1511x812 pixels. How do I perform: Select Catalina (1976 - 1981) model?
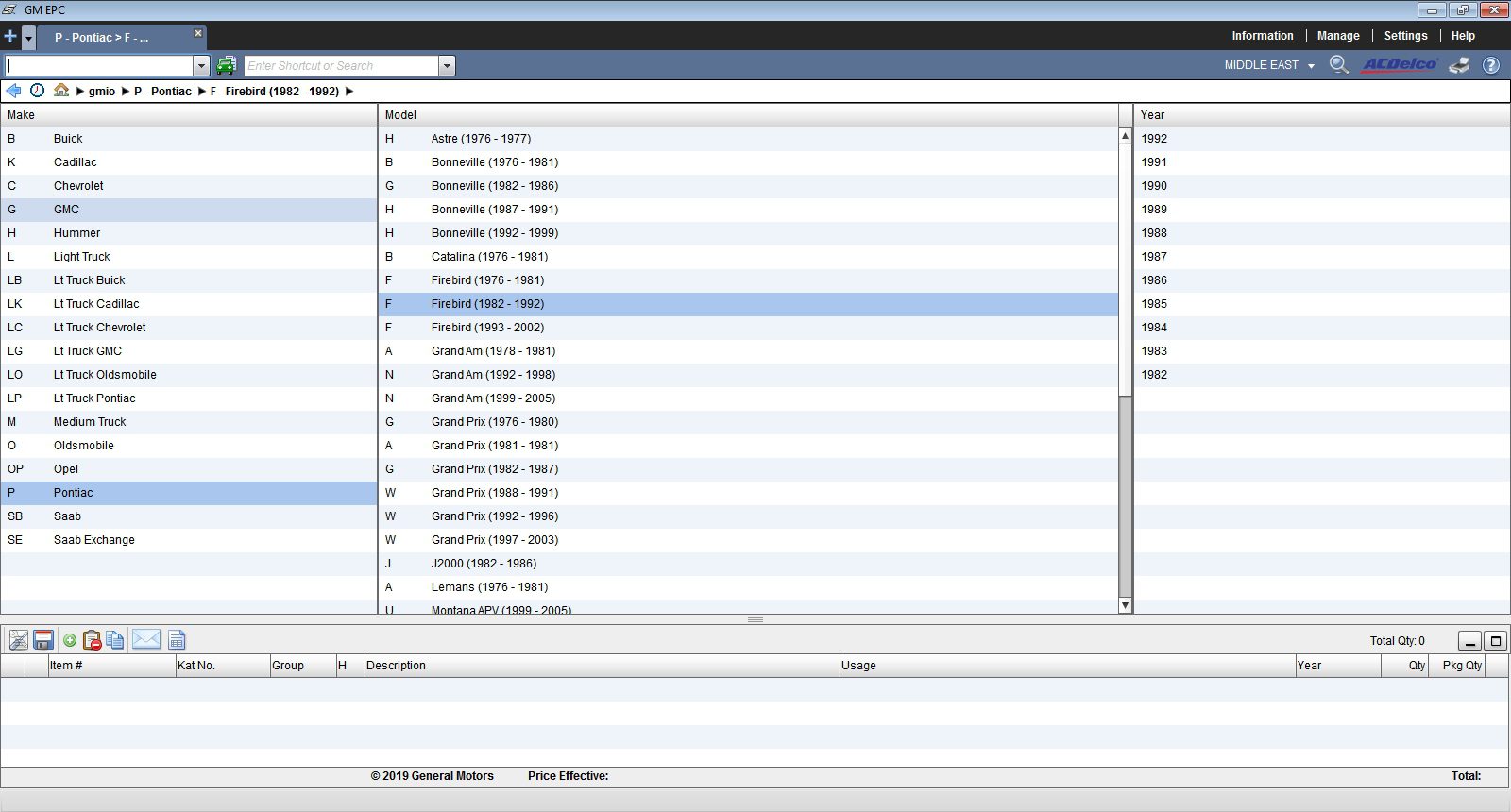748,257
